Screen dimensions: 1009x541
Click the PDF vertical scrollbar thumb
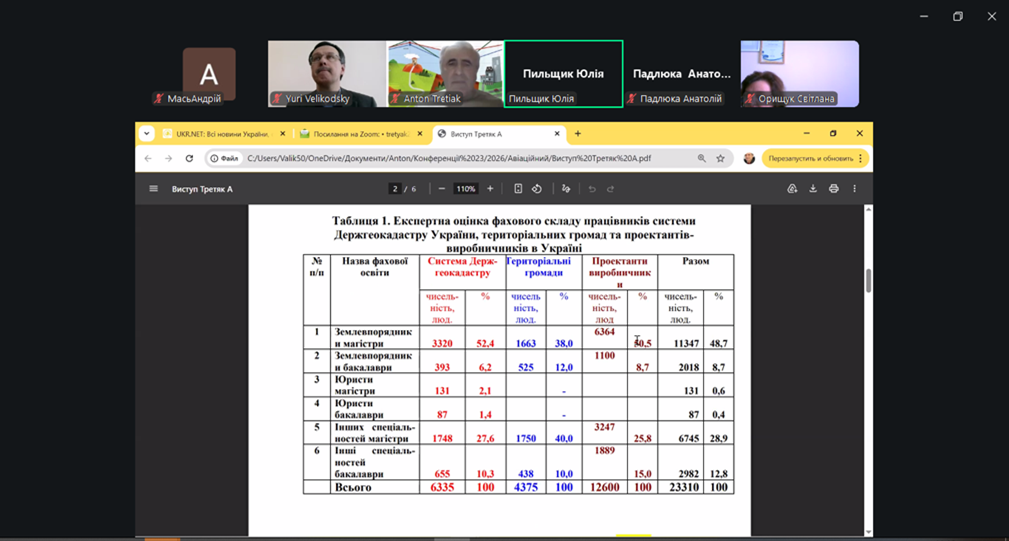pos(867,280)
